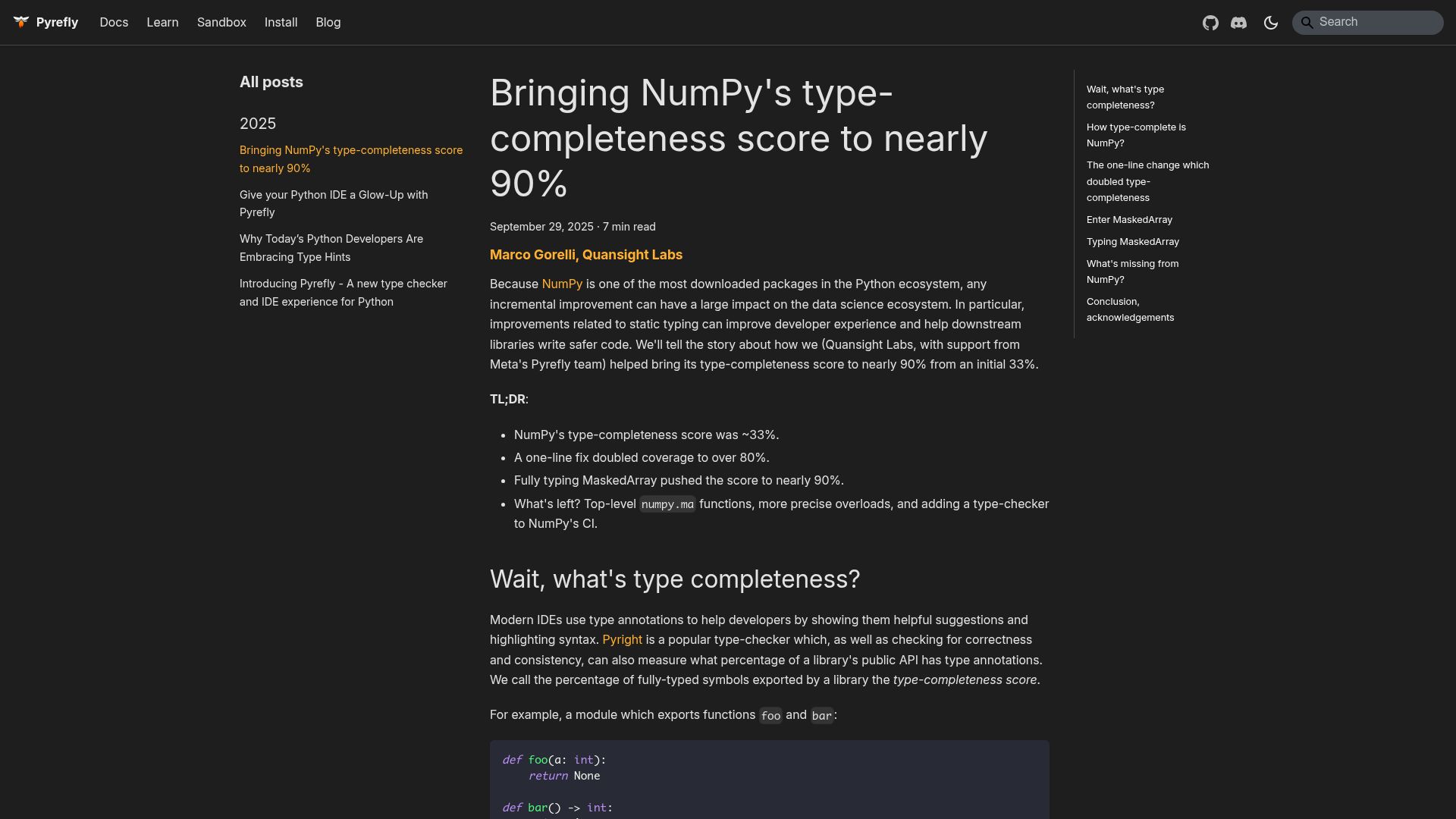Click the inline 'foo' code in the example sentence
The image size is (1456, 819).
(770, 715)
